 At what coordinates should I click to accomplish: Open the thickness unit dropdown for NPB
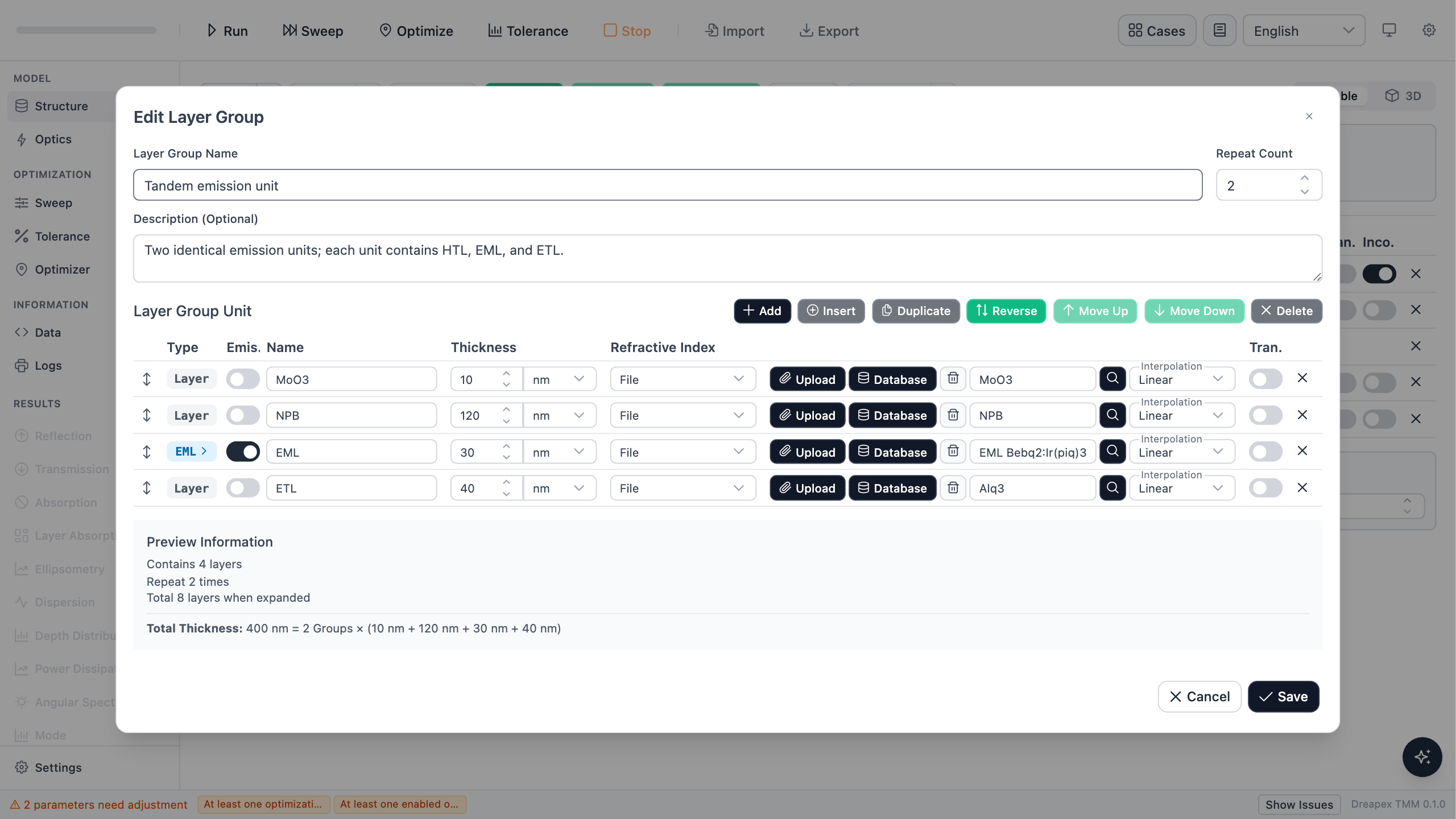560,415
